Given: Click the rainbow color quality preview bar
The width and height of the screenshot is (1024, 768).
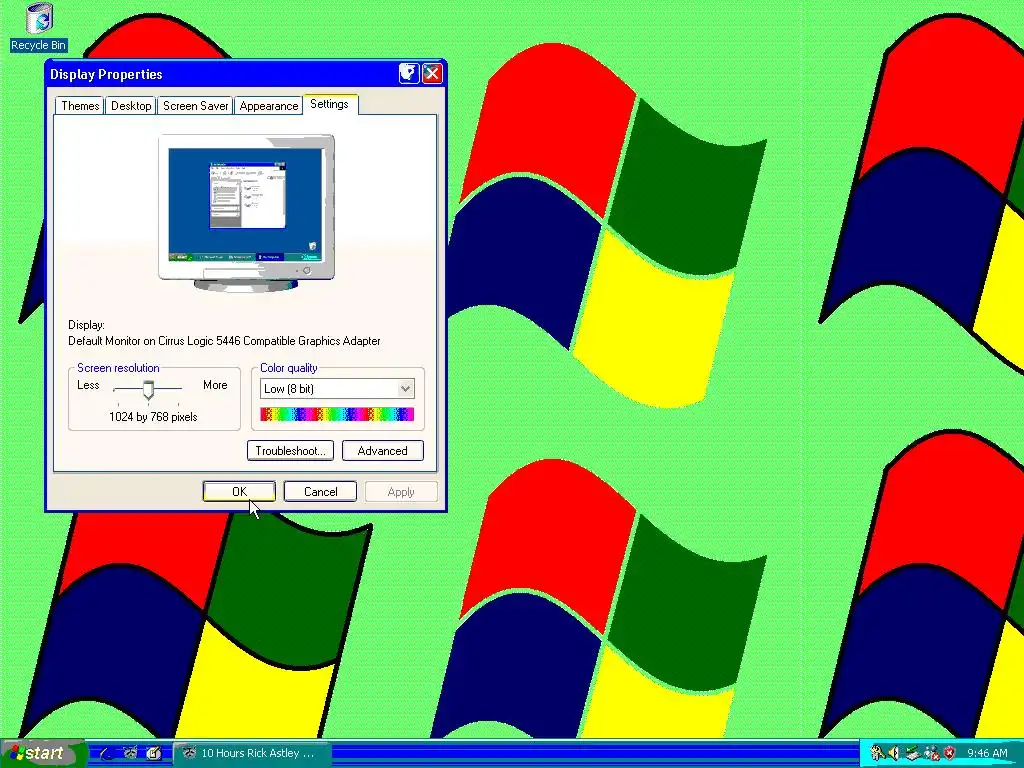Looking at the screenshot, I should tap(337, 414).
